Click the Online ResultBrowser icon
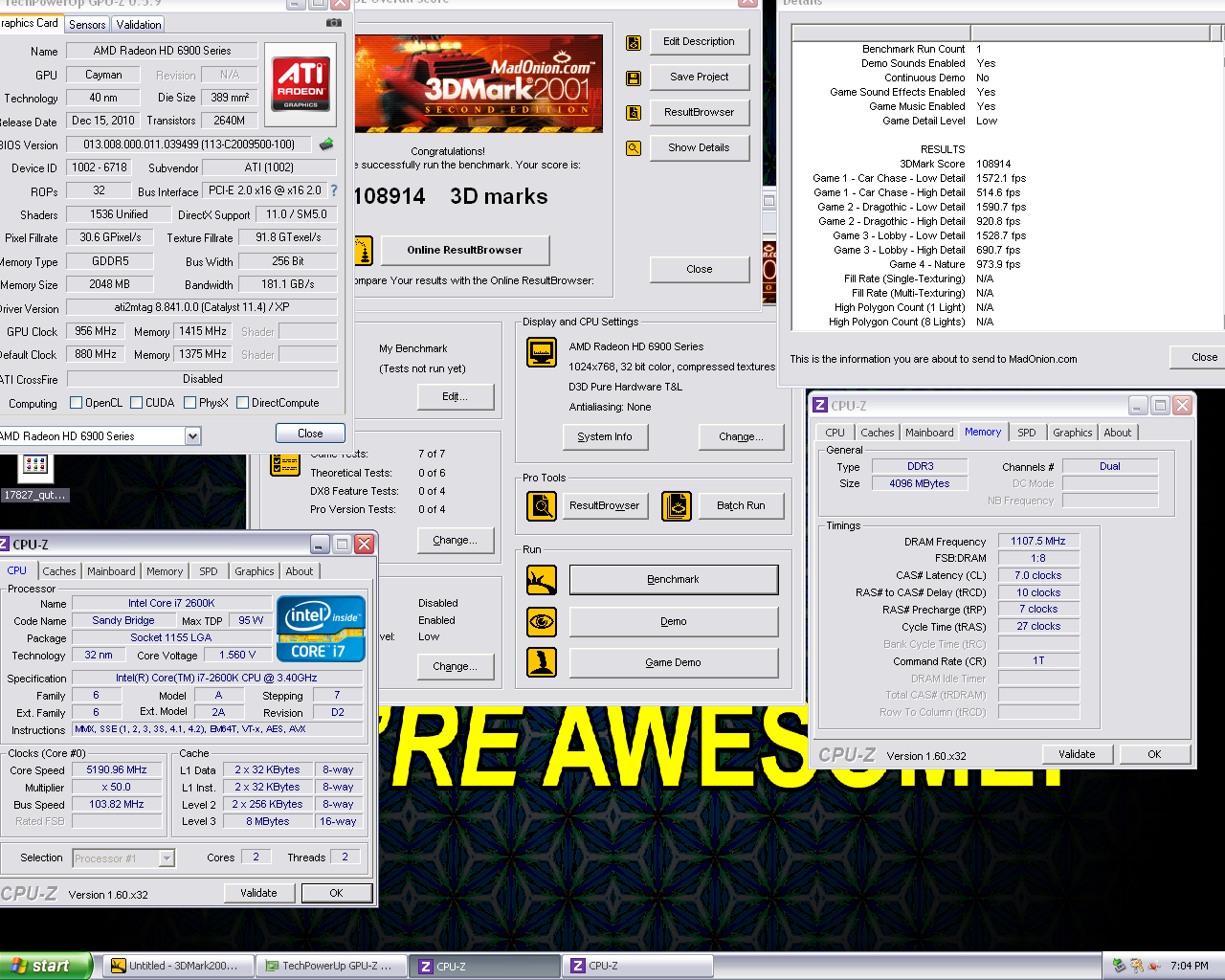 [364, 251]
